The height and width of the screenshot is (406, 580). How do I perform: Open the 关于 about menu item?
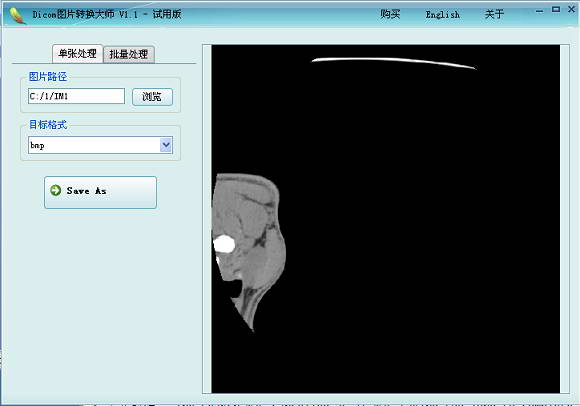click(x=494, y=14)
